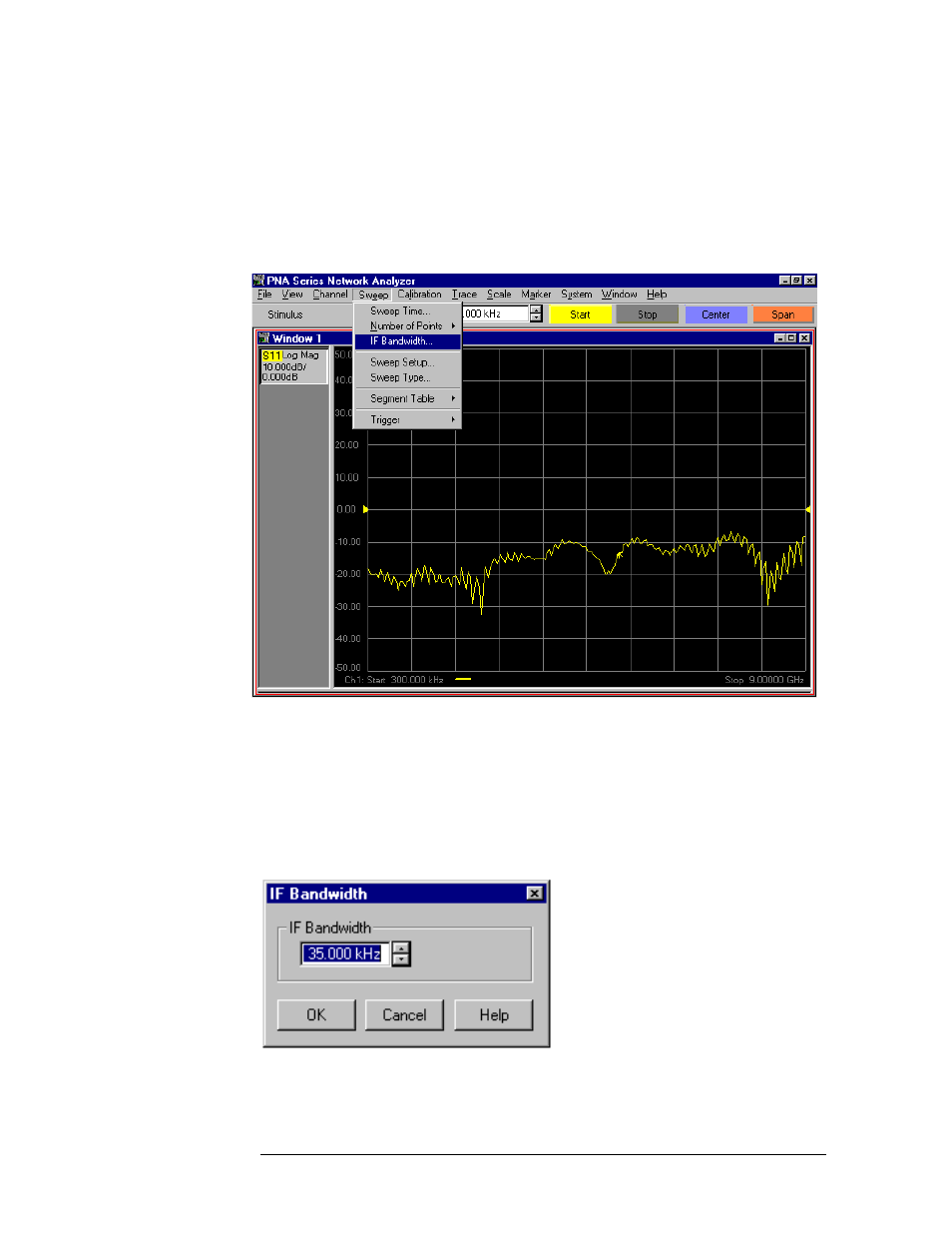Open the File menu

pos(264,295)
